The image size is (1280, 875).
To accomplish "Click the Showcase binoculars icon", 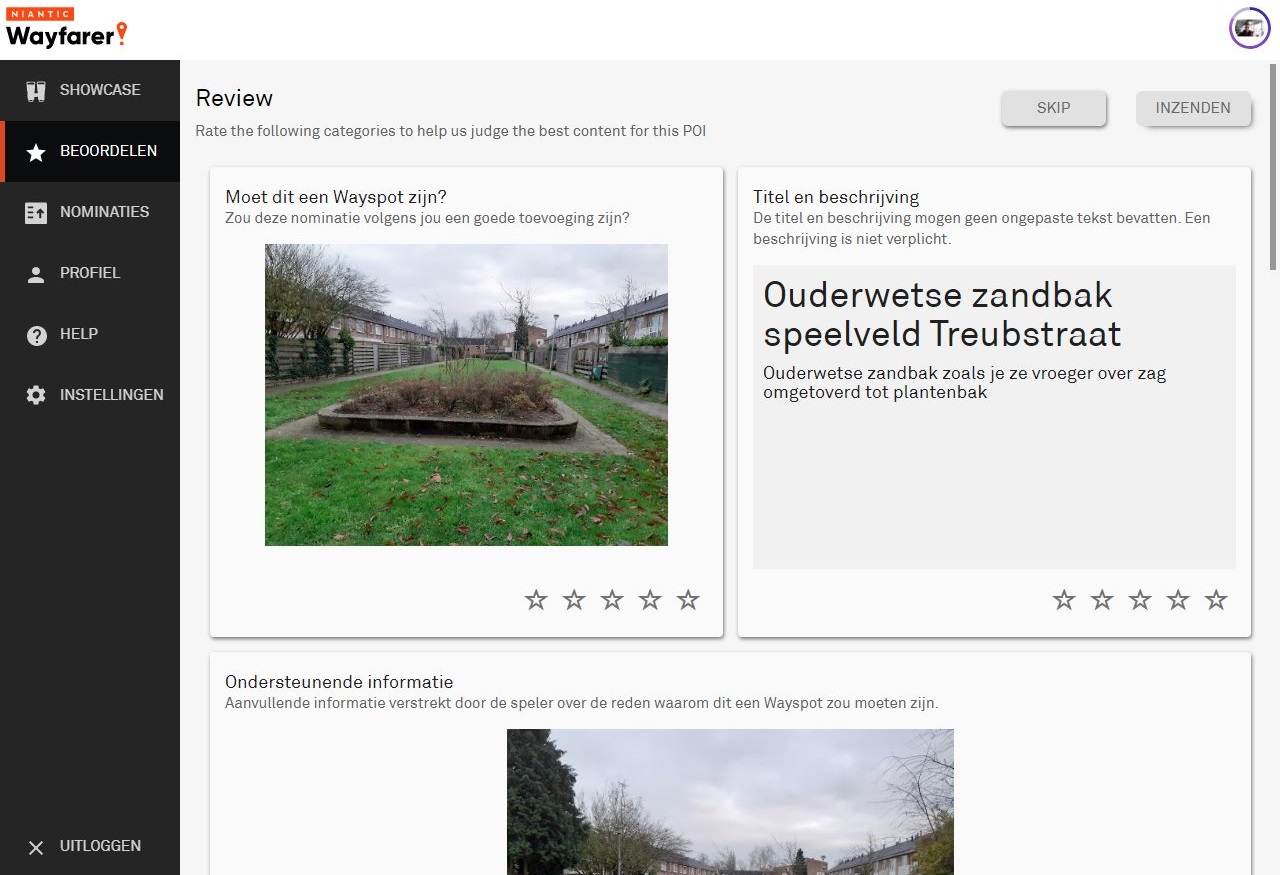I will (x=37, y=91).
